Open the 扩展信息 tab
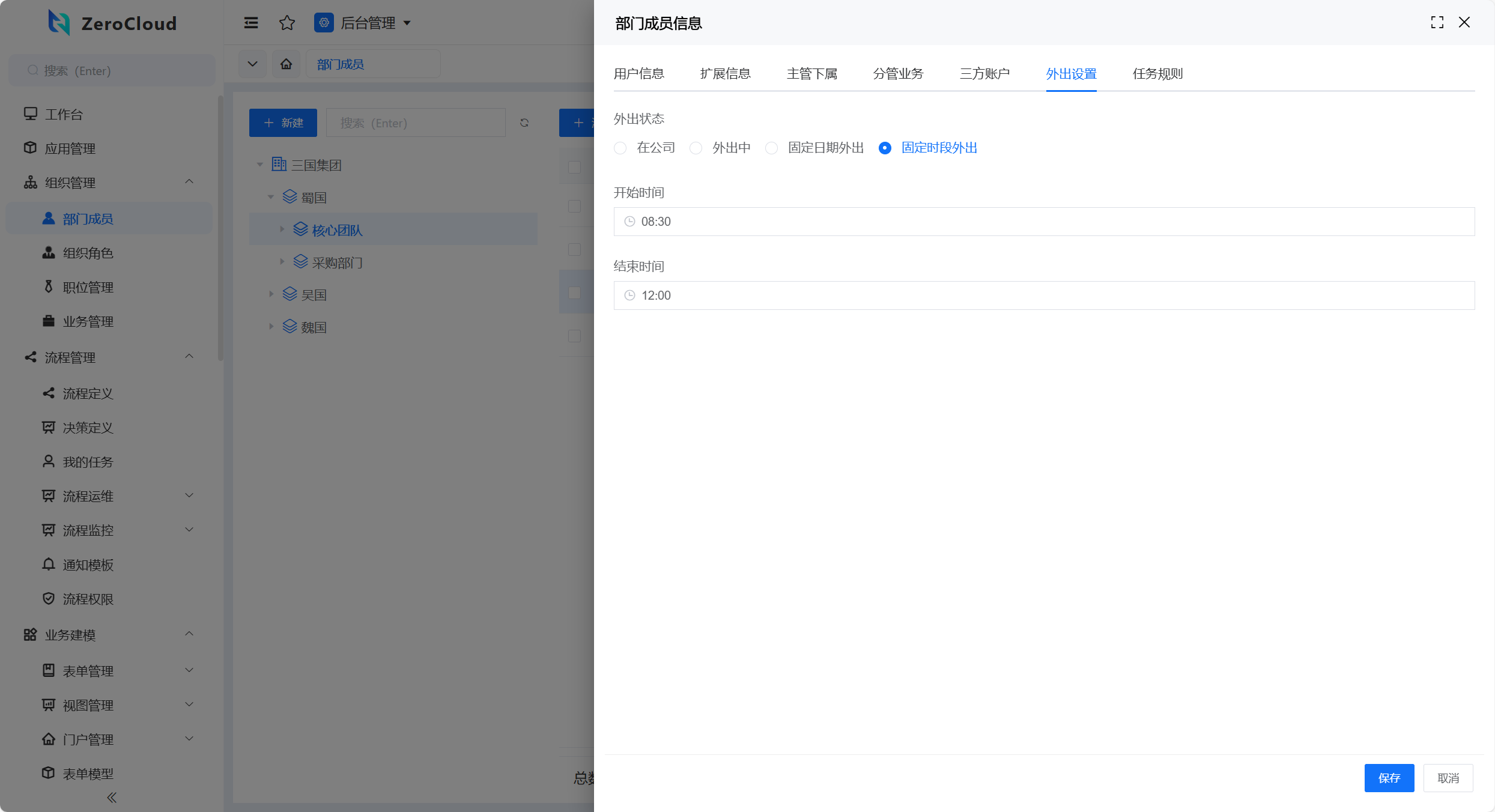1495x812 pixels. coord(725,74)
